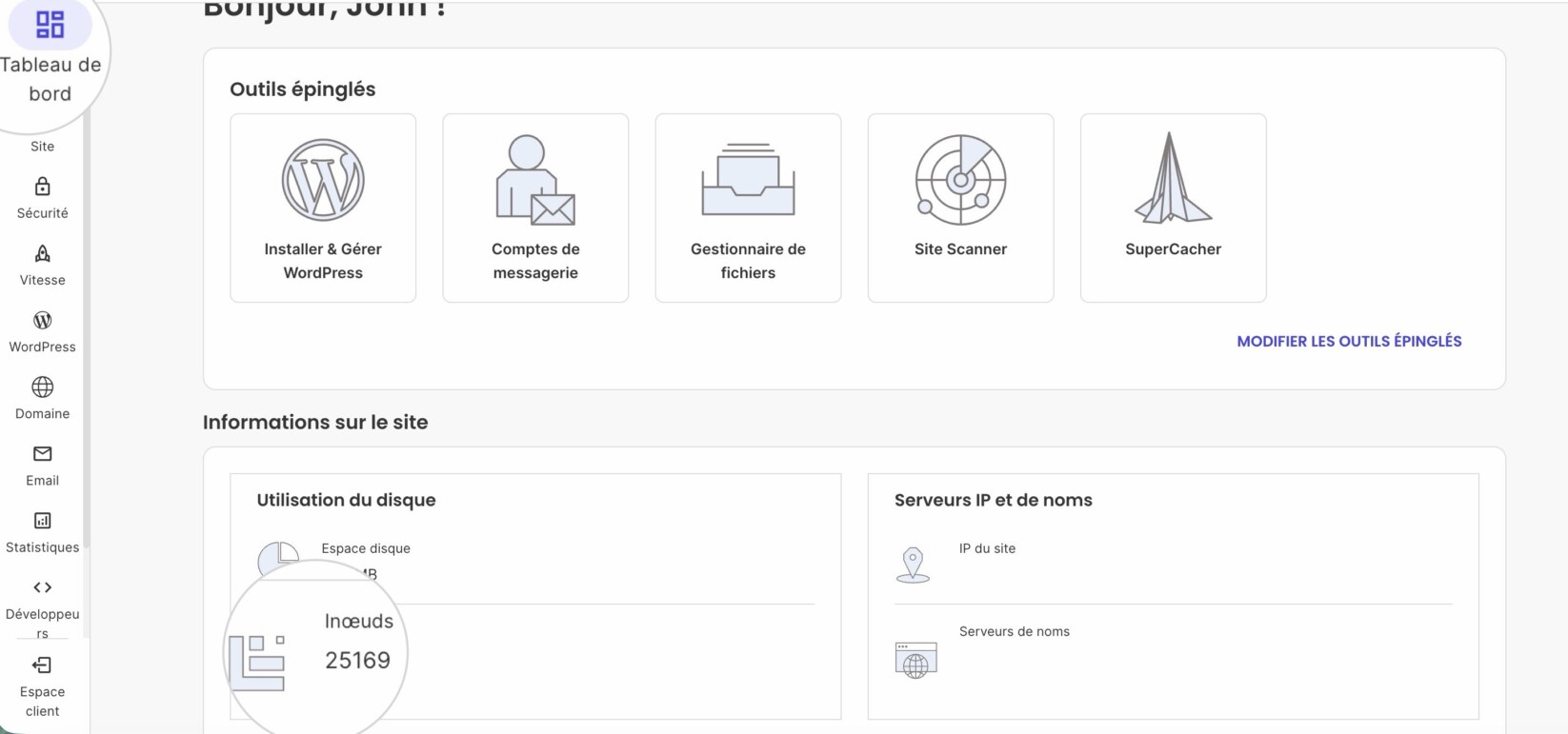Screen dimensions: 1568x734
Task: Click the Inœuds blocks icon
Action: pyautogui.click(x=257, y=663)
